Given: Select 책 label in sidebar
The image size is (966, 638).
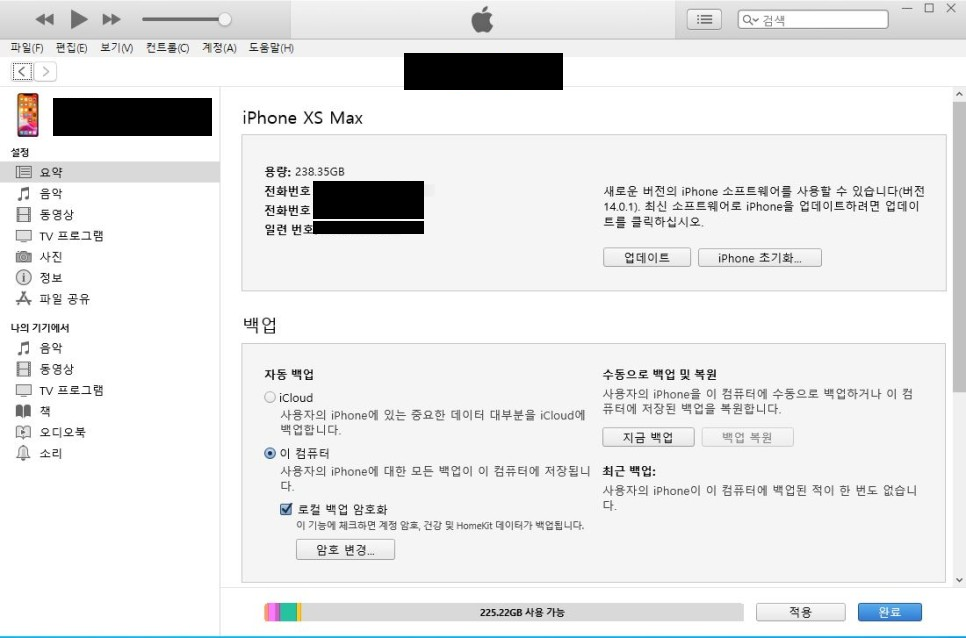Looking at the screenshot, I should (45, 411).
